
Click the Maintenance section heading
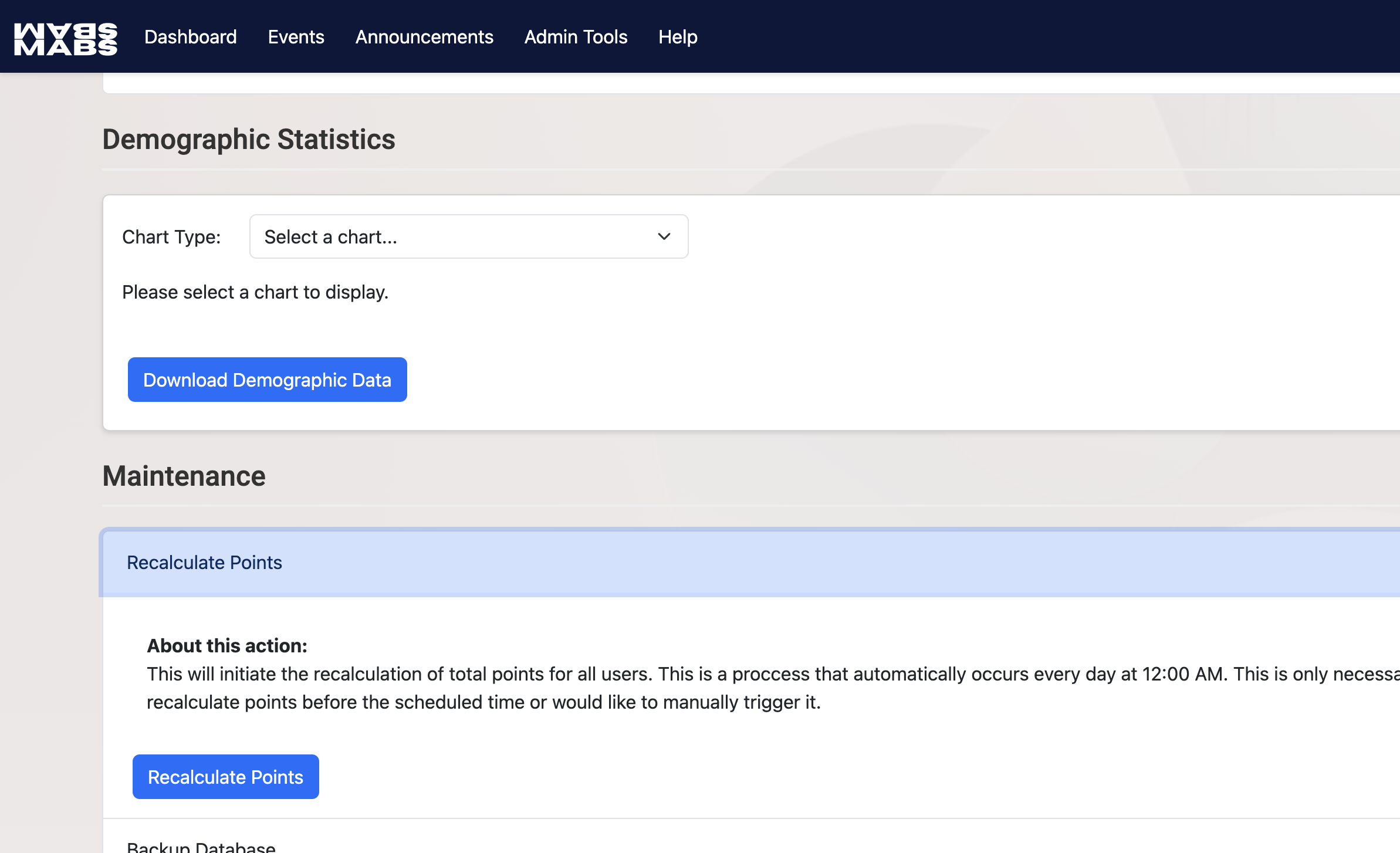184,476
